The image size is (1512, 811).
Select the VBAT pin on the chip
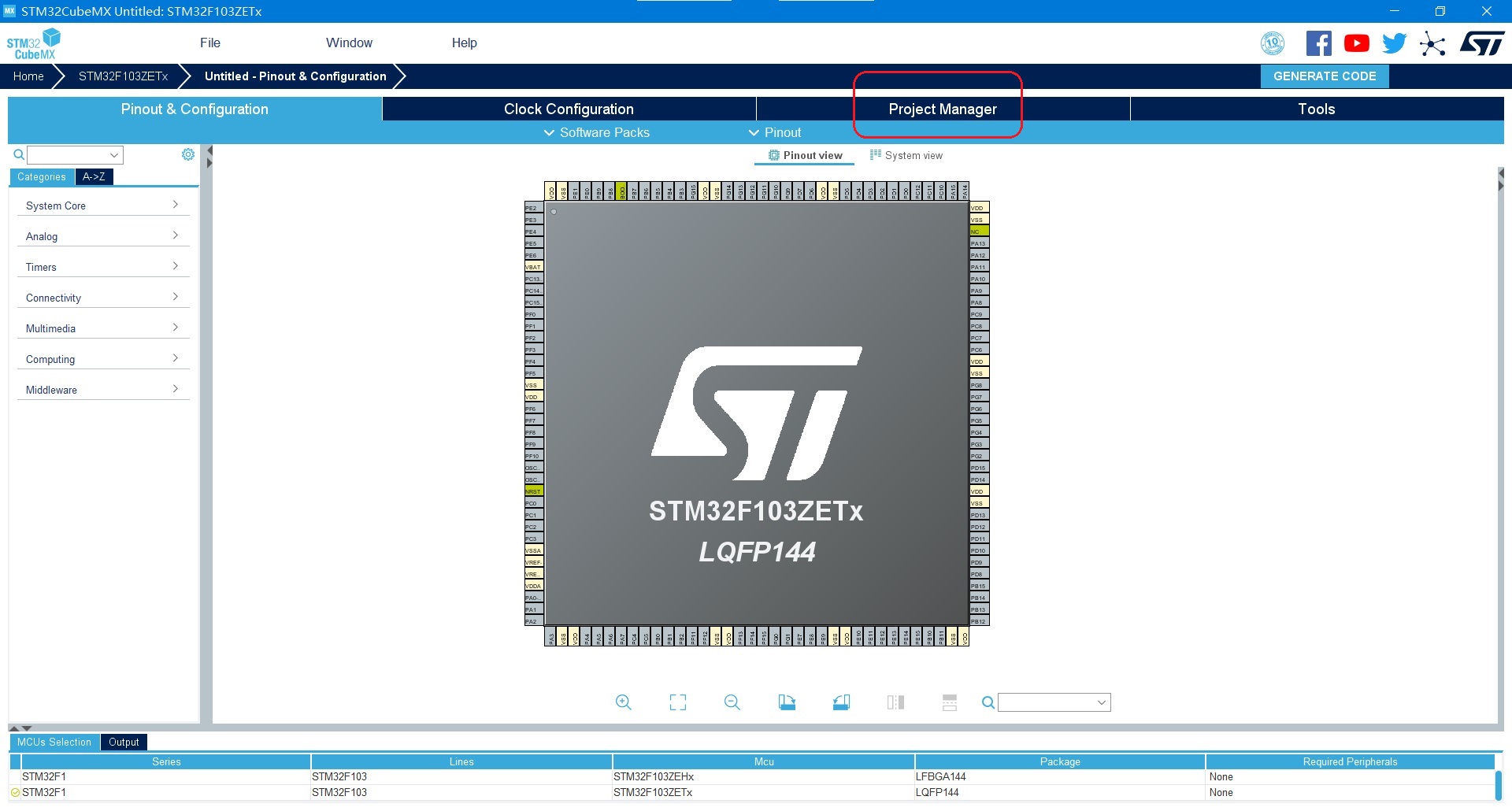tap(534, 267)
